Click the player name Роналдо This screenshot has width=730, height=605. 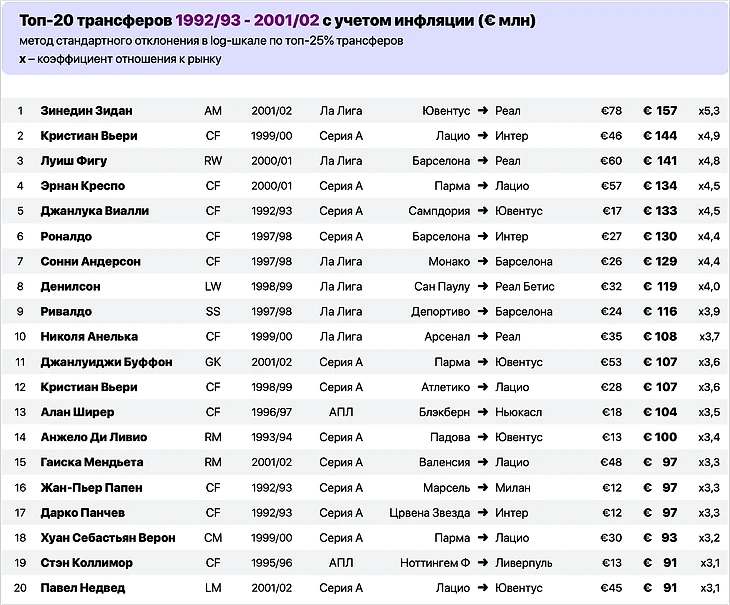pyautogui.click(x=66, y=236)
